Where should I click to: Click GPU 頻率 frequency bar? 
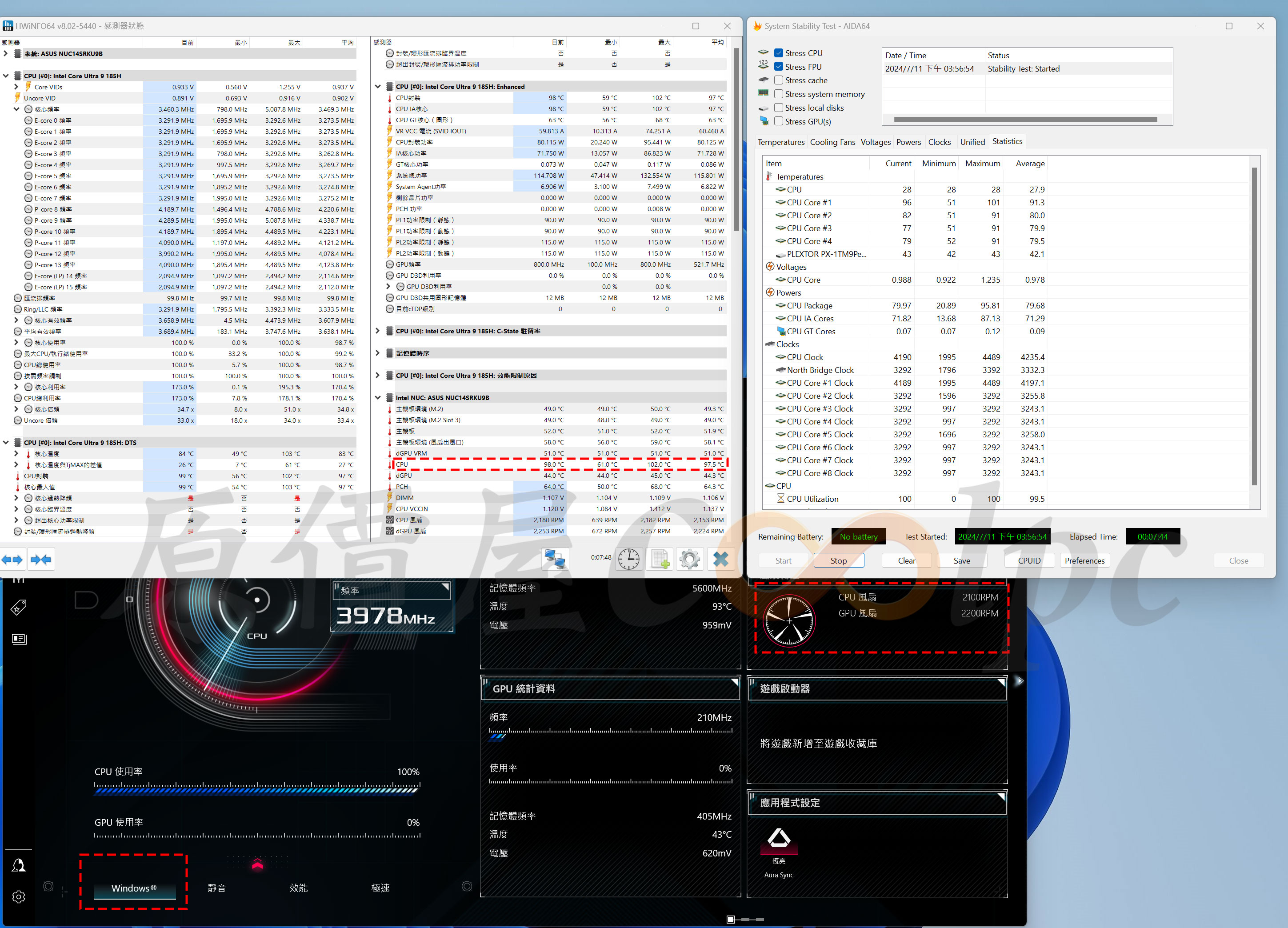click(x=611, y=734)
